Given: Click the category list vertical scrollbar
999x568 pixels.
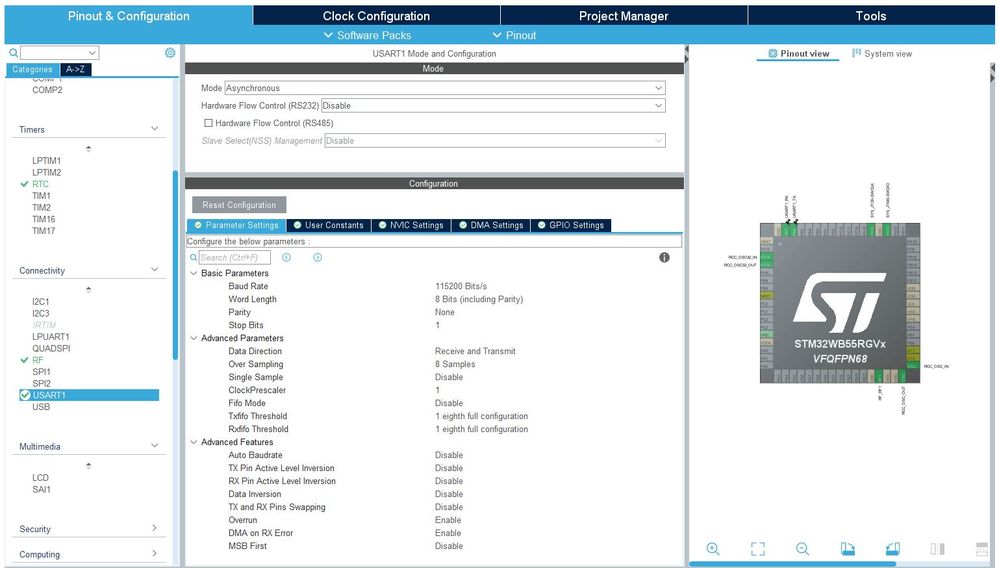Looking at the screenshot, I should (x=175, y=266).
